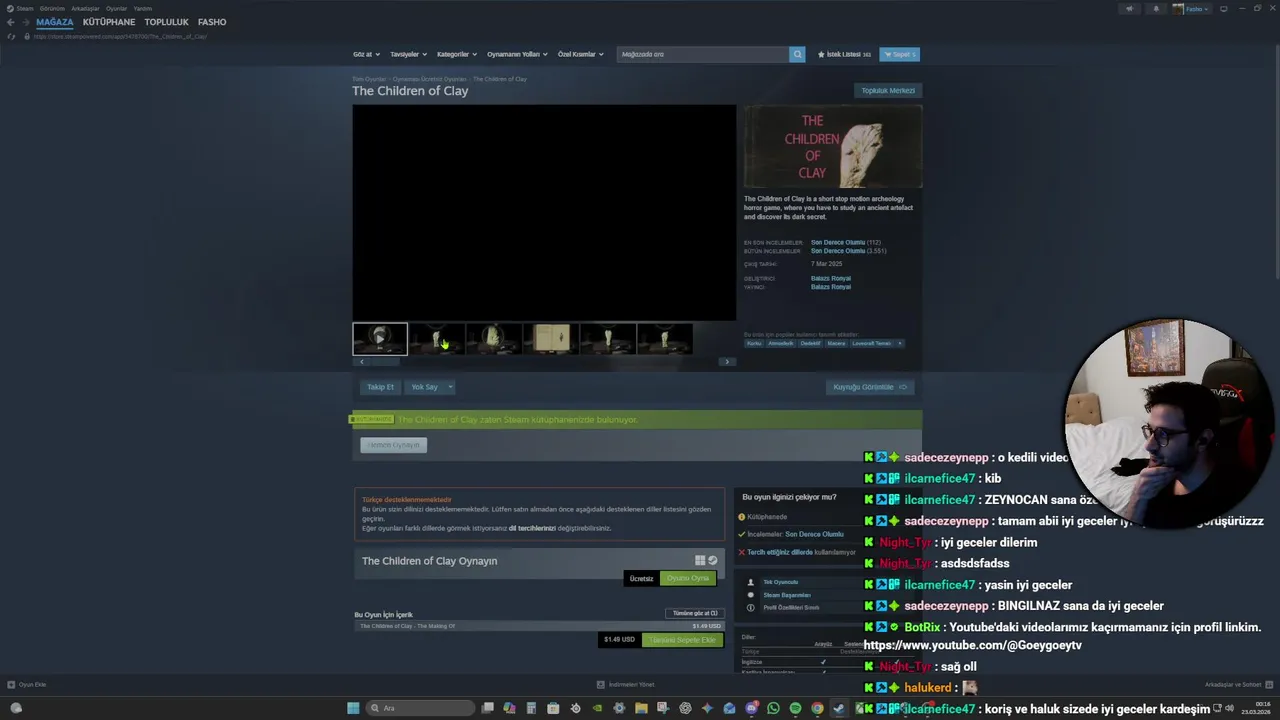Select the third screenshot thumbnail

pos(494,339)
